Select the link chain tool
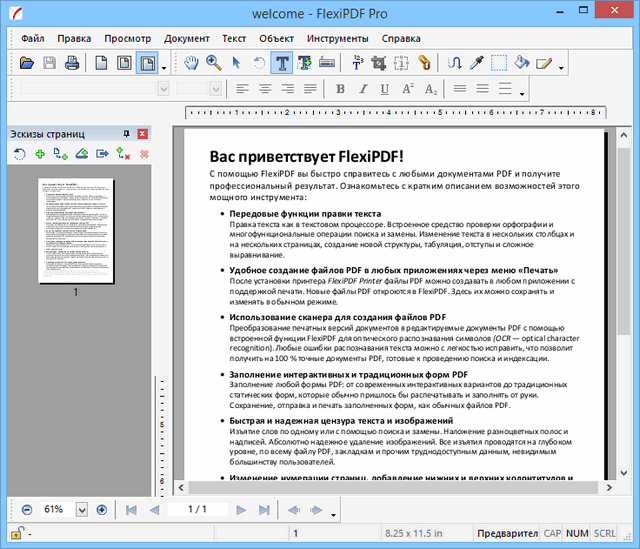This screenshot has width=640, height=549. point(424,63)
